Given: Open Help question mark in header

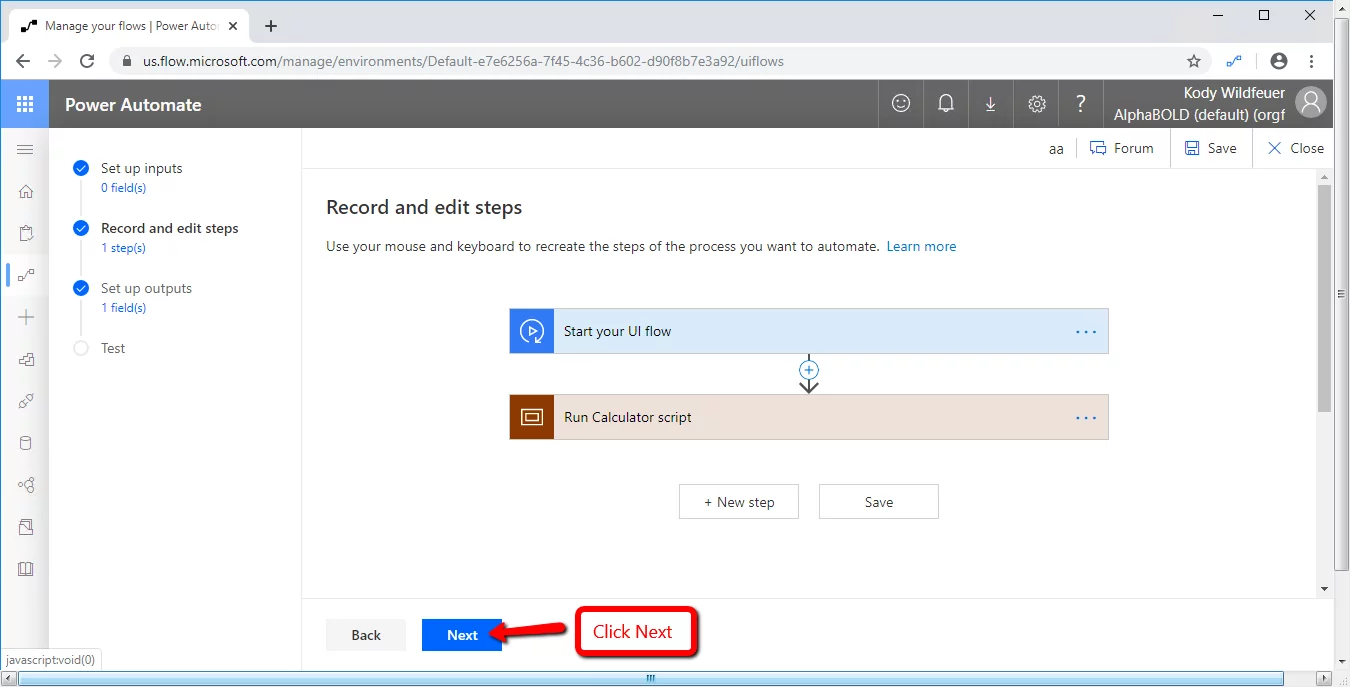Looking at the screenshot, I should click(x=1081, y=103).
